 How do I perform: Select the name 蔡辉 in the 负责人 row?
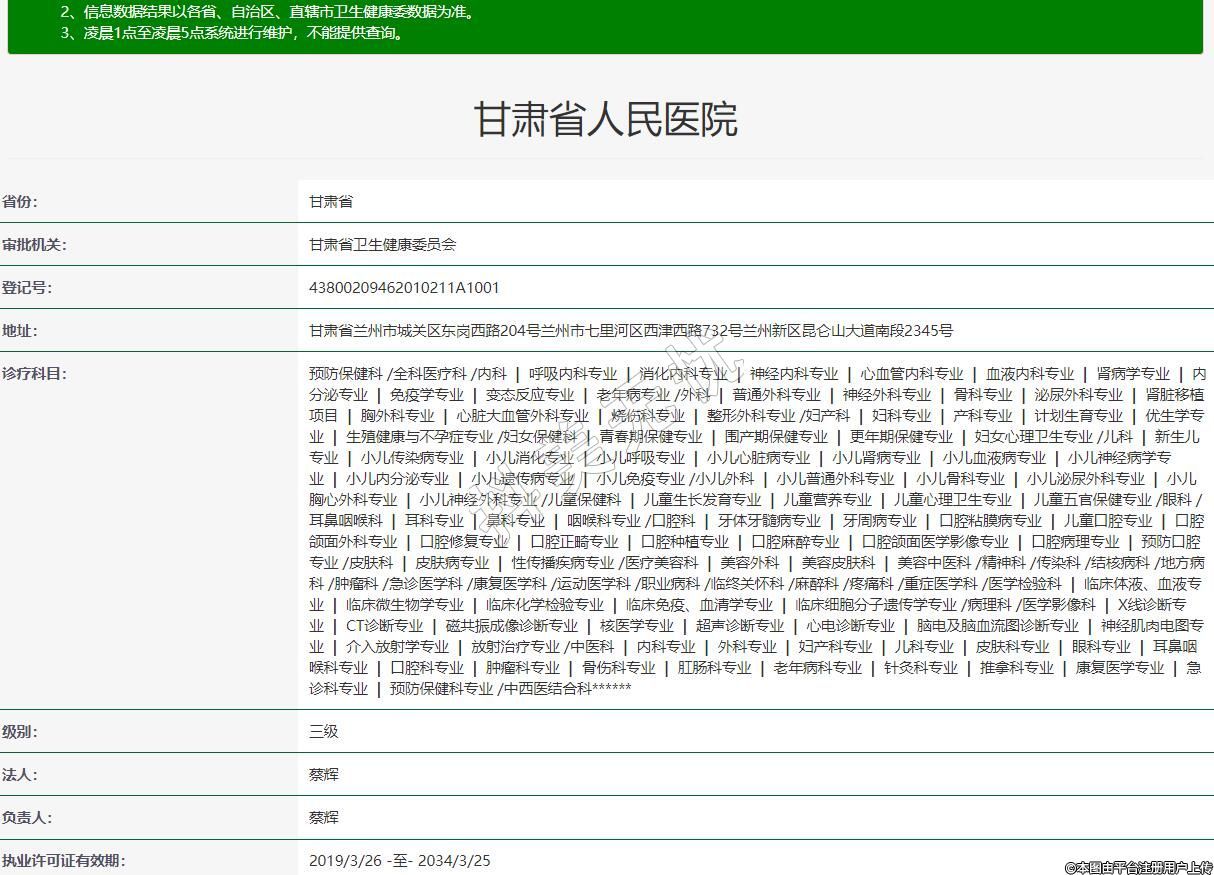(324, 817)
